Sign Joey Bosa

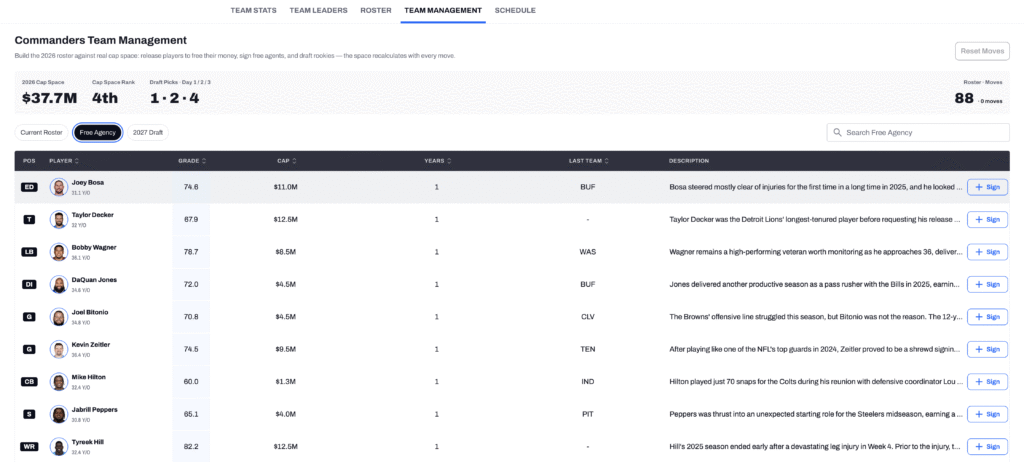pos(987,187)
